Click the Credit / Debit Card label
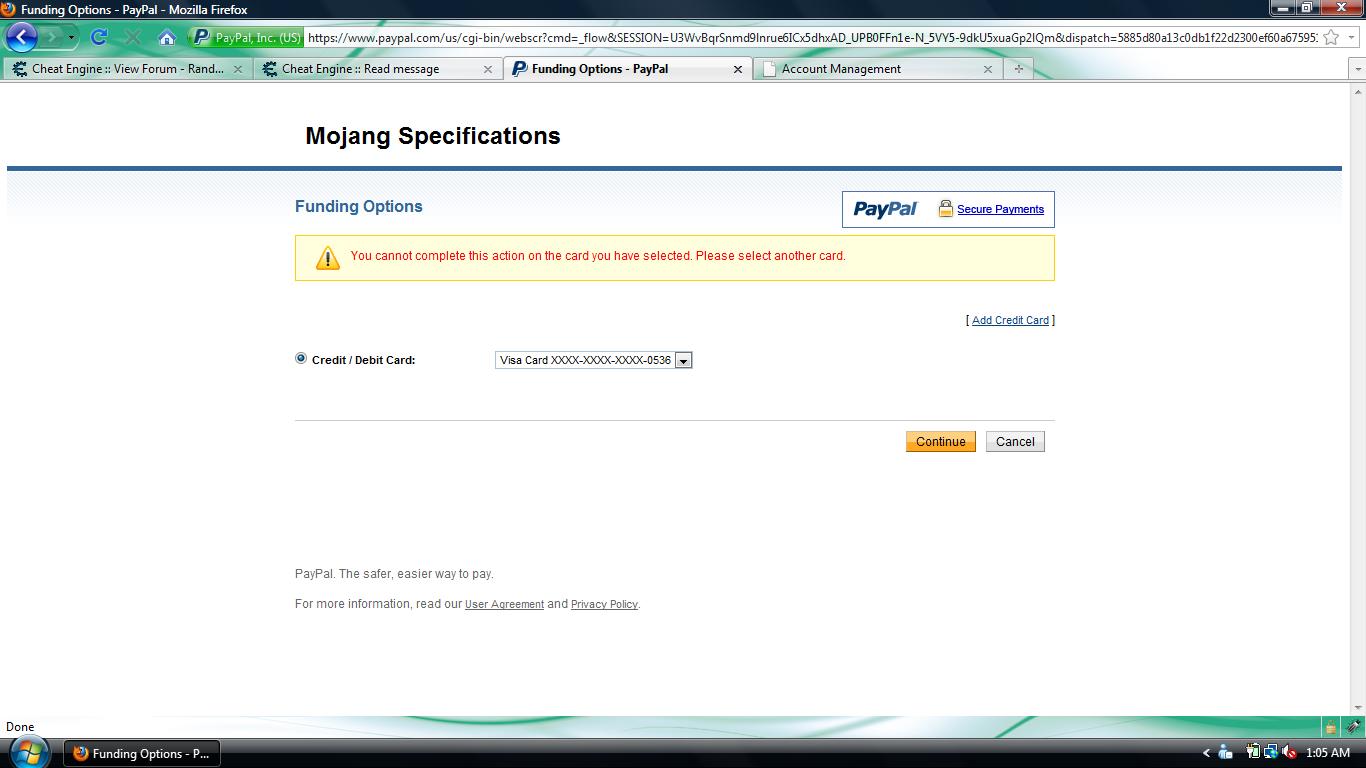Image resolution: width=1366 pixels, height=768 pixels. coord(363,360)
